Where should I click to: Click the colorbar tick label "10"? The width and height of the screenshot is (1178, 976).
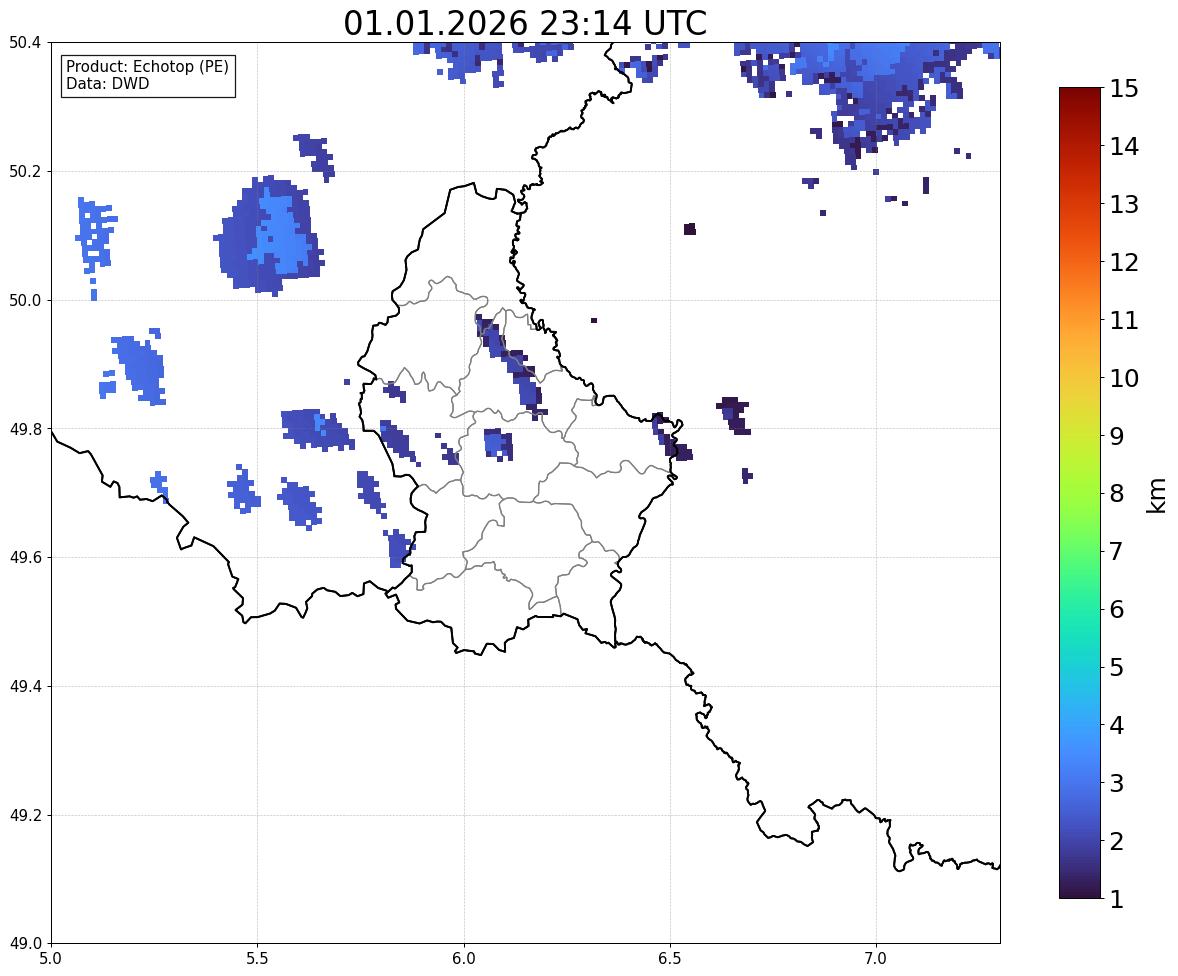click(x=1124, y=378)
